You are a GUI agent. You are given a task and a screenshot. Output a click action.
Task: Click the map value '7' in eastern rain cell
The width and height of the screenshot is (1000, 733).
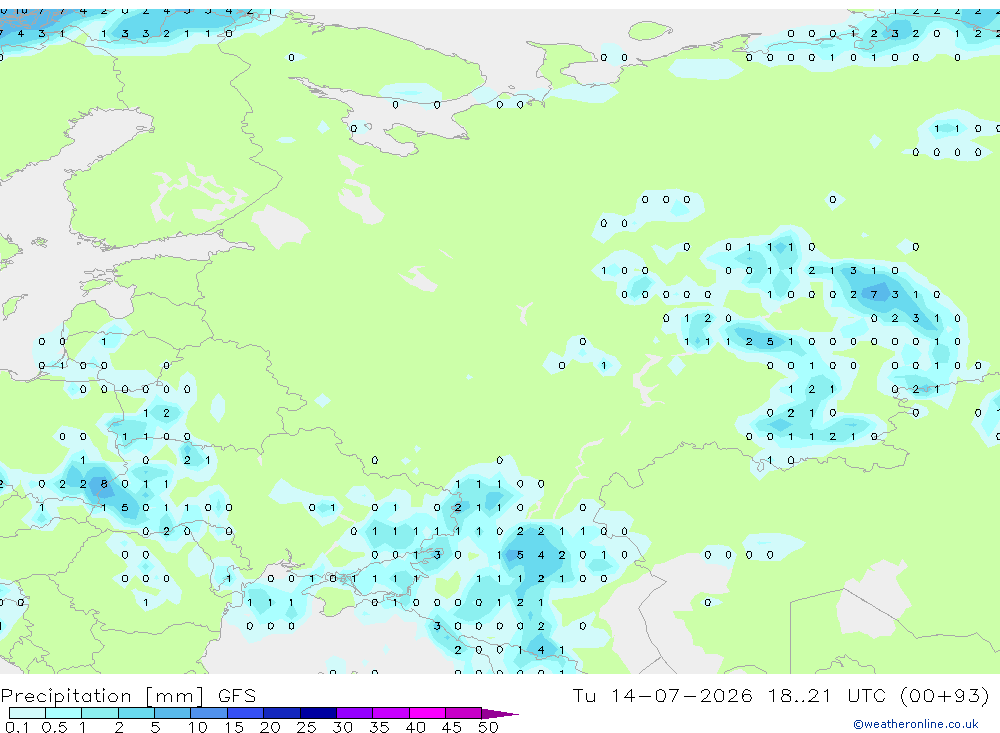click(874, 295)
